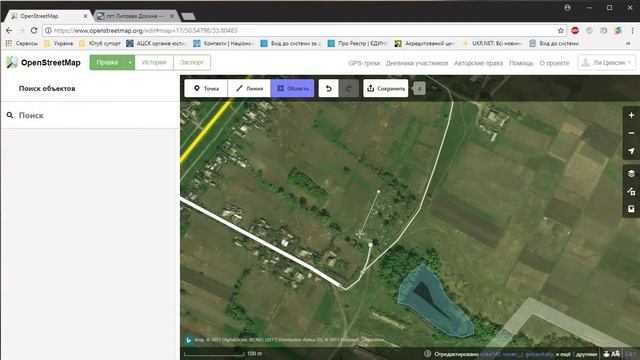Open the UKR.NET bookmark
Image resolution: width=640 pixels, height=360 pixels.
492,43
